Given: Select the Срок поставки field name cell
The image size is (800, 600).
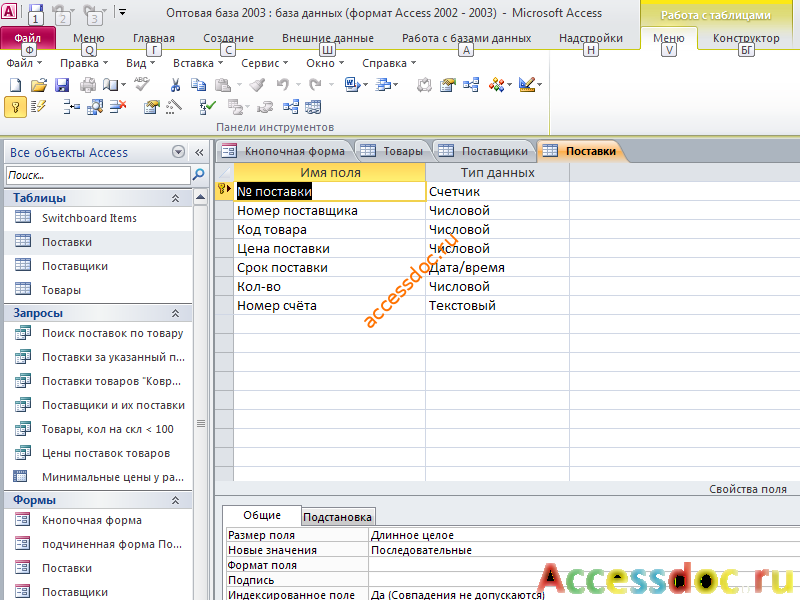Looking at the screenshot, I should (330, 267).
